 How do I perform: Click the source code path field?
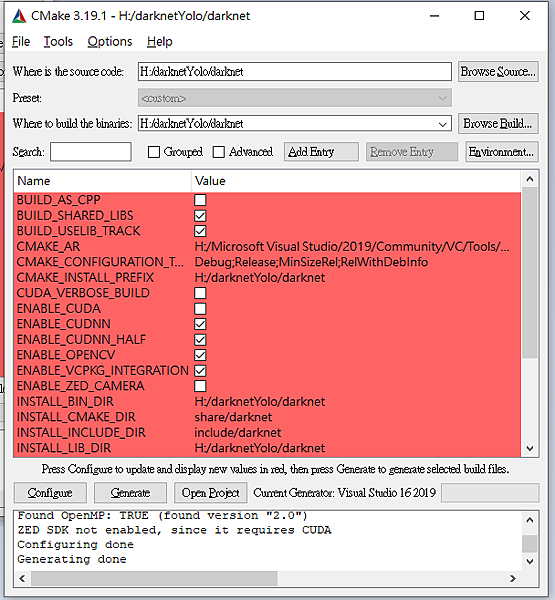[x=294, y=72]
